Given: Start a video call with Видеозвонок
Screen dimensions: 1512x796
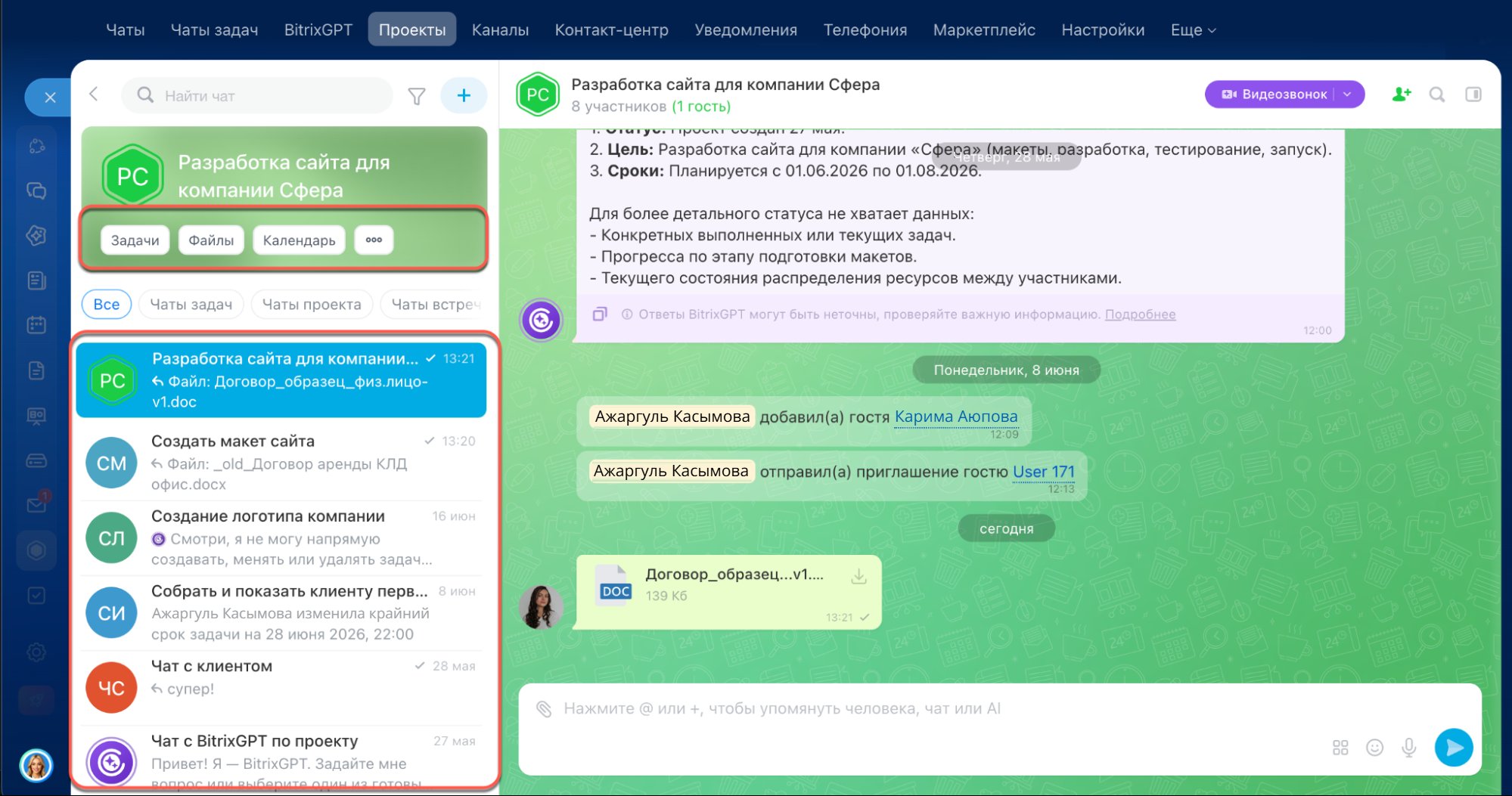Looking at the screenshot, I should 1274,94.
